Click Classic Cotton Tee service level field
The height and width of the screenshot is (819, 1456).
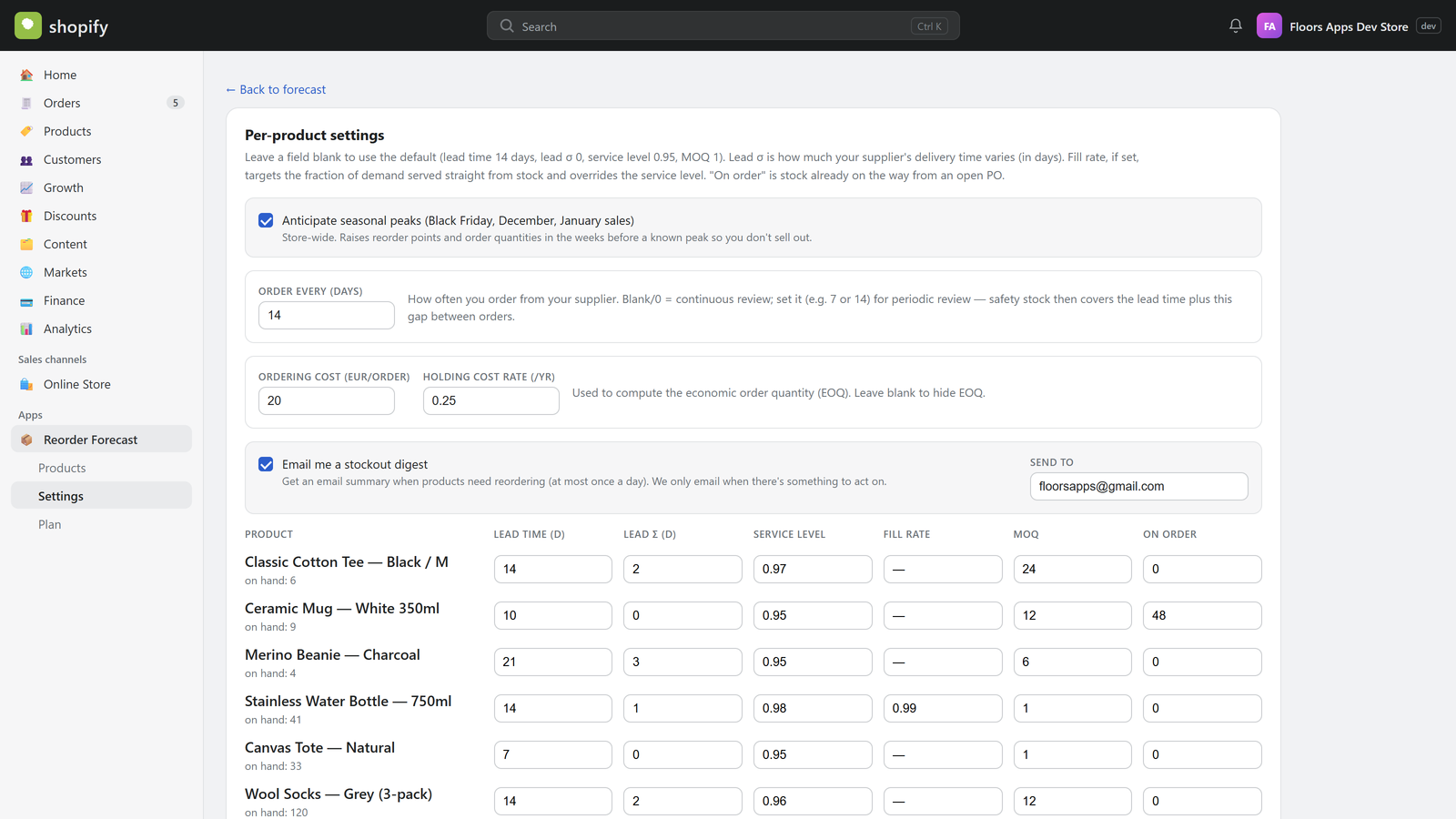click(813, 569)
